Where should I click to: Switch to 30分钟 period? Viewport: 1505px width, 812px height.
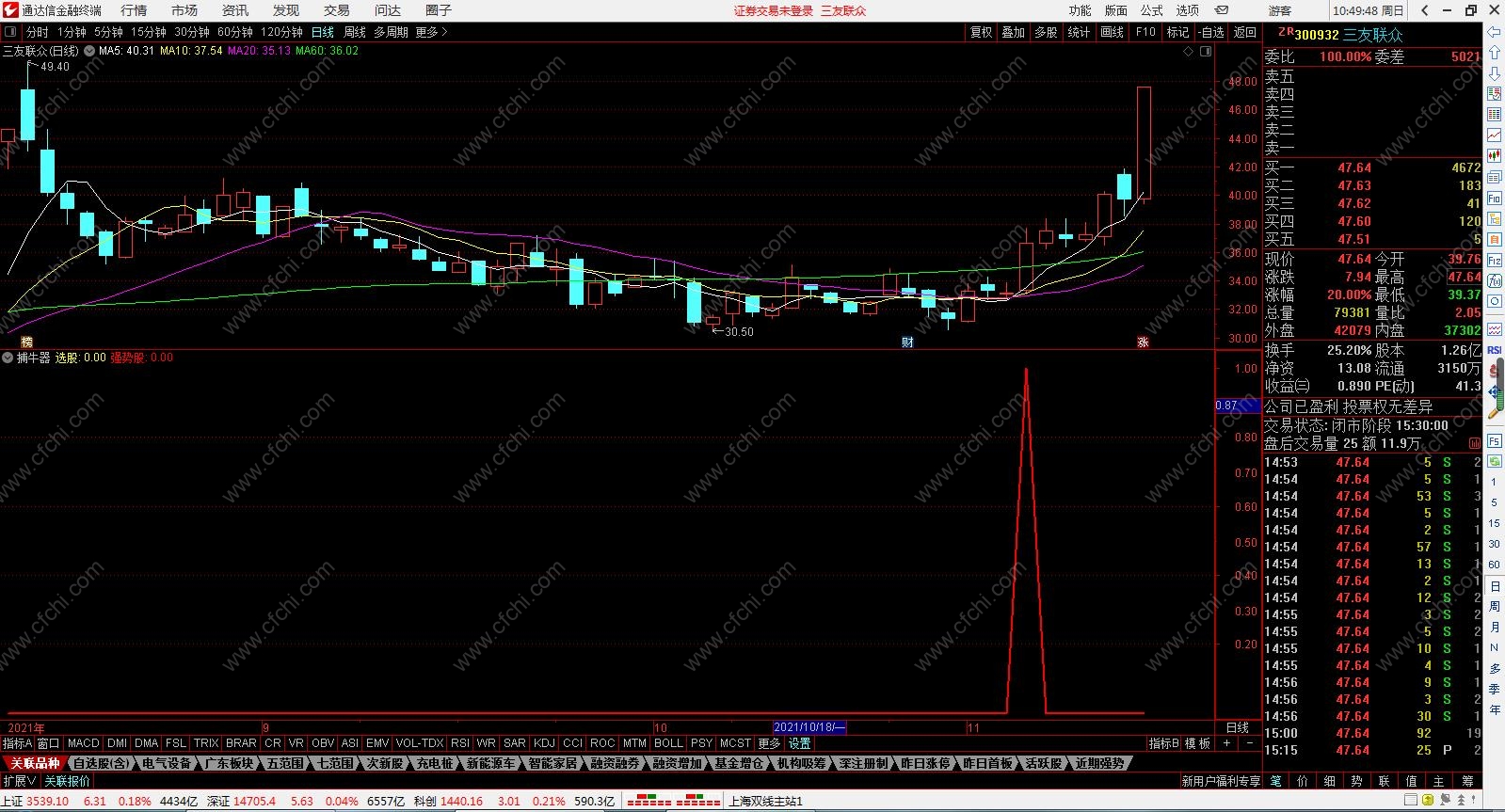191,32
